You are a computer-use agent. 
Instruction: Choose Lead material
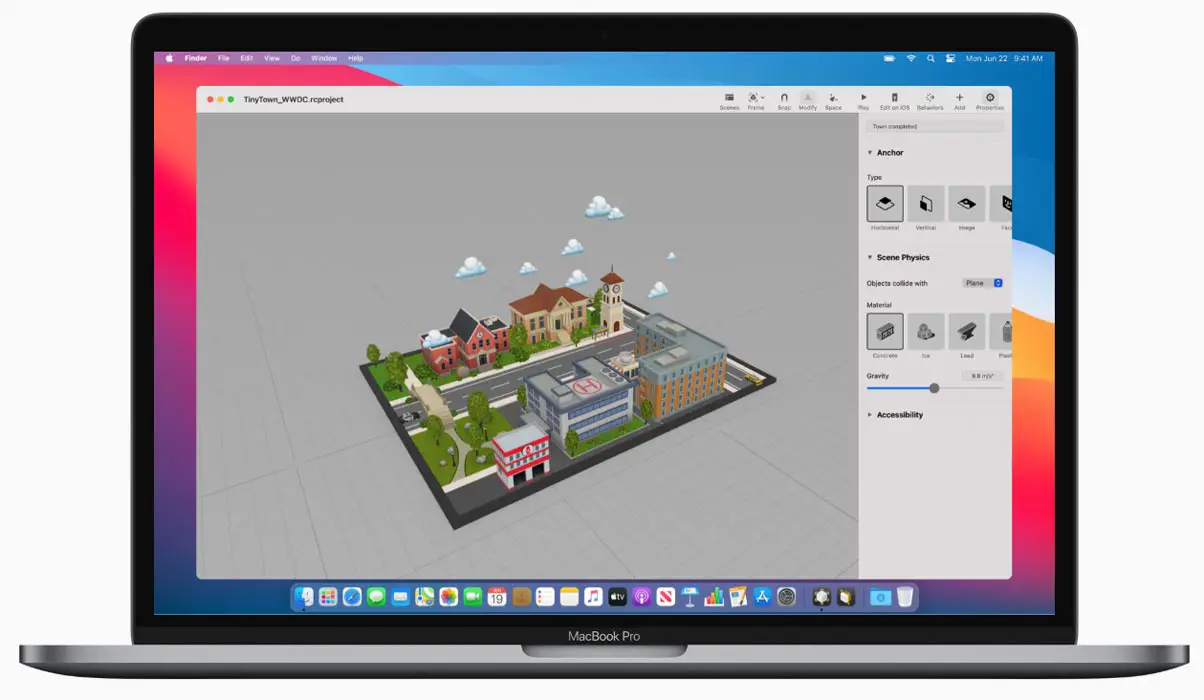point(967,331)
